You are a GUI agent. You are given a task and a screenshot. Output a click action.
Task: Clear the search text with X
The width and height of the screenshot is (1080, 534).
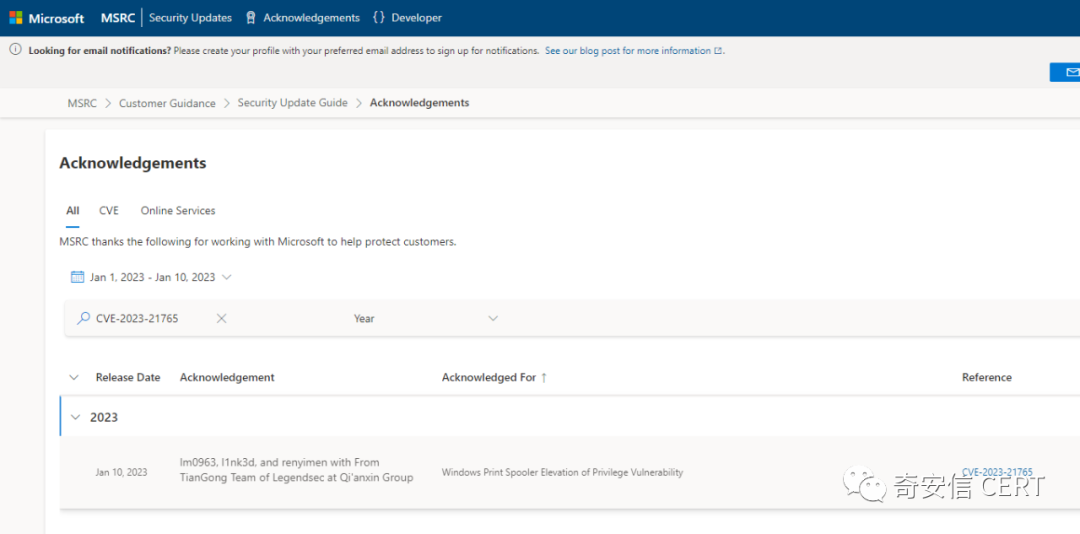pos(222,318)
